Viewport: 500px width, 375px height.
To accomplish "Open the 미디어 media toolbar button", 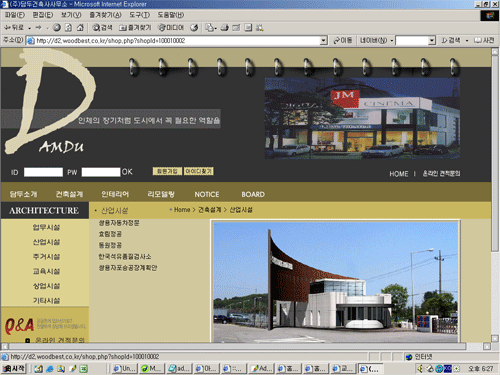I will [171, 28].
